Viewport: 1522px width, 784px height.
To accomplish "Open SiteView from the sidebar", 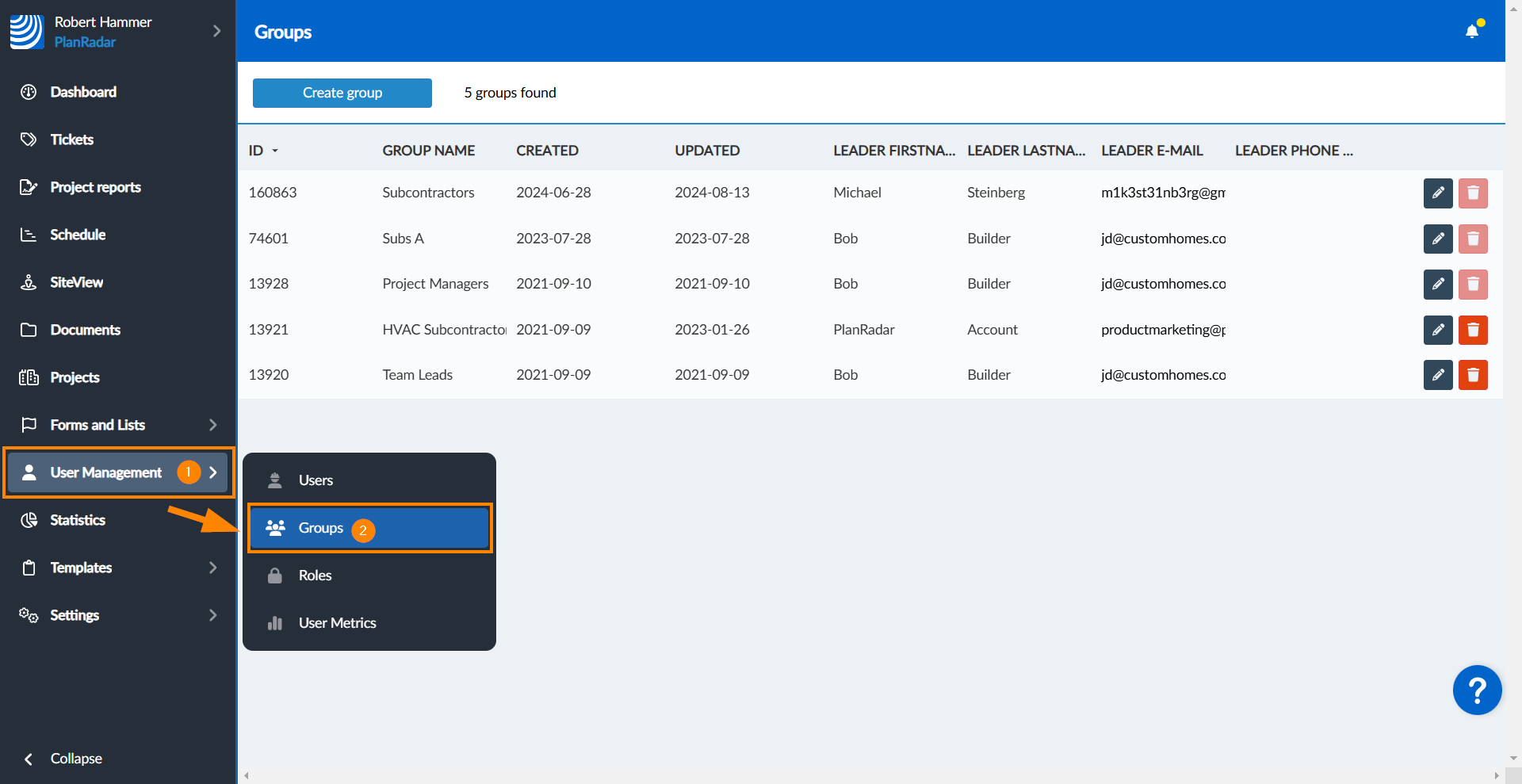I will tap(76, 282).
